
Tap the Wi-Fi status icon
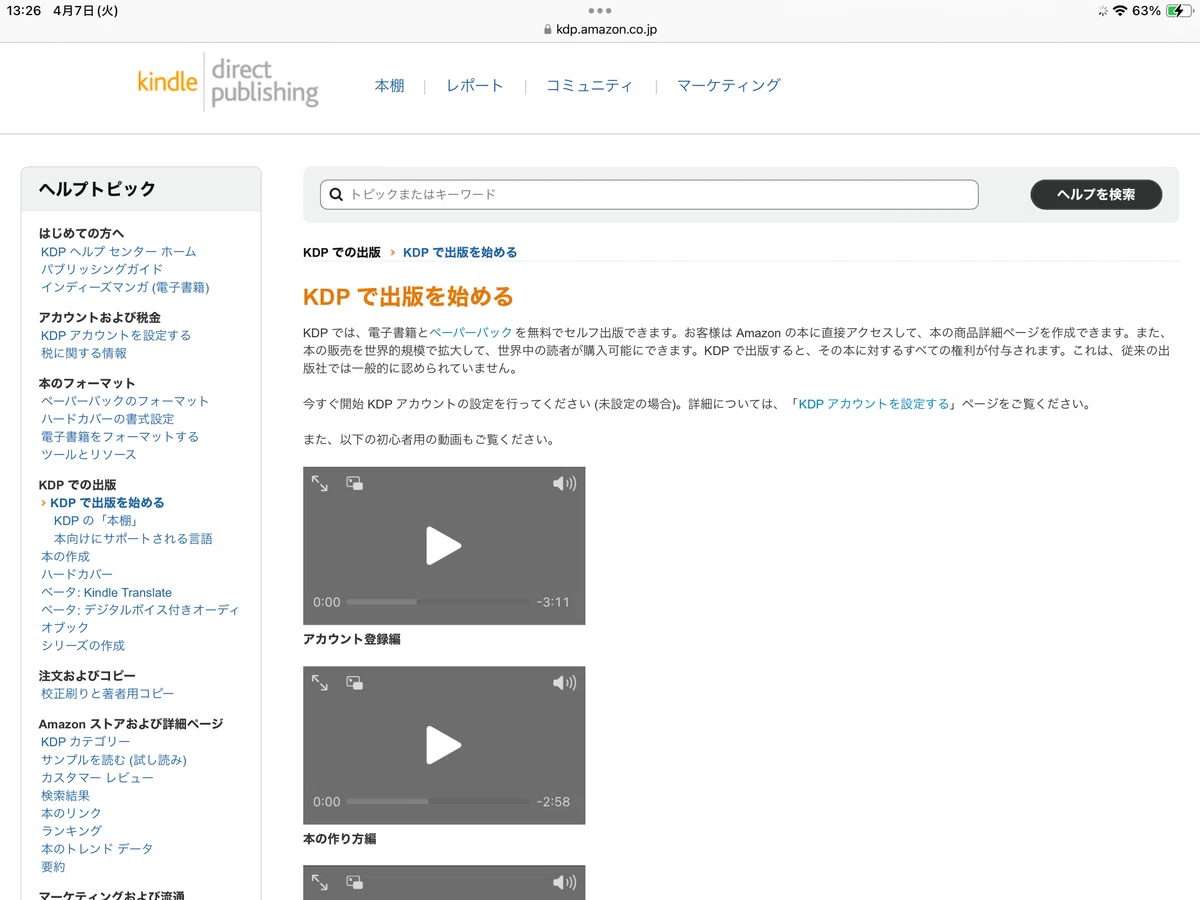point(1120,11)
